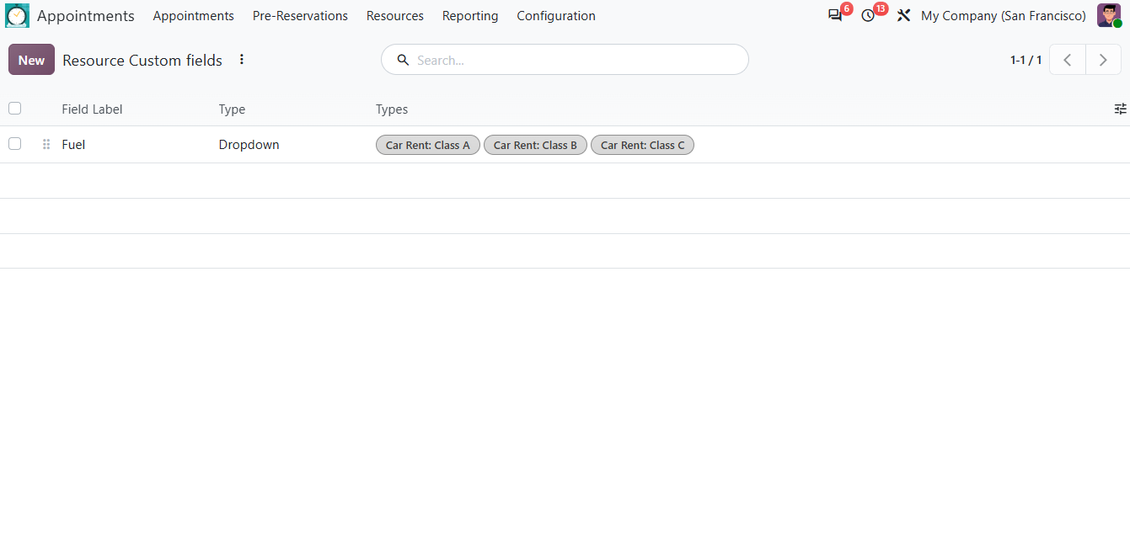The image size is (1130, 549).
Task: Click the Resource Custom fields title
Action: tap(142, 61)
